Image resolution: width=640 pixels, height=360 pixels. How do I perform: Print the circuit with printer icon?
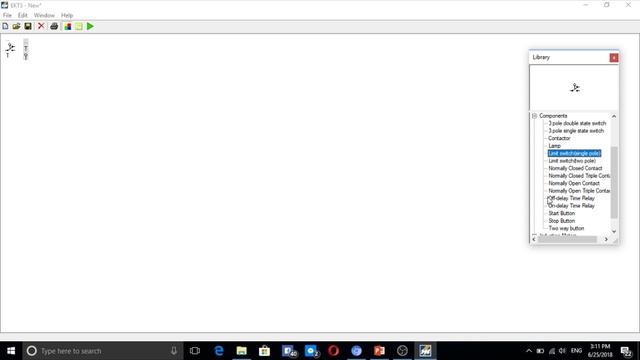54,27
